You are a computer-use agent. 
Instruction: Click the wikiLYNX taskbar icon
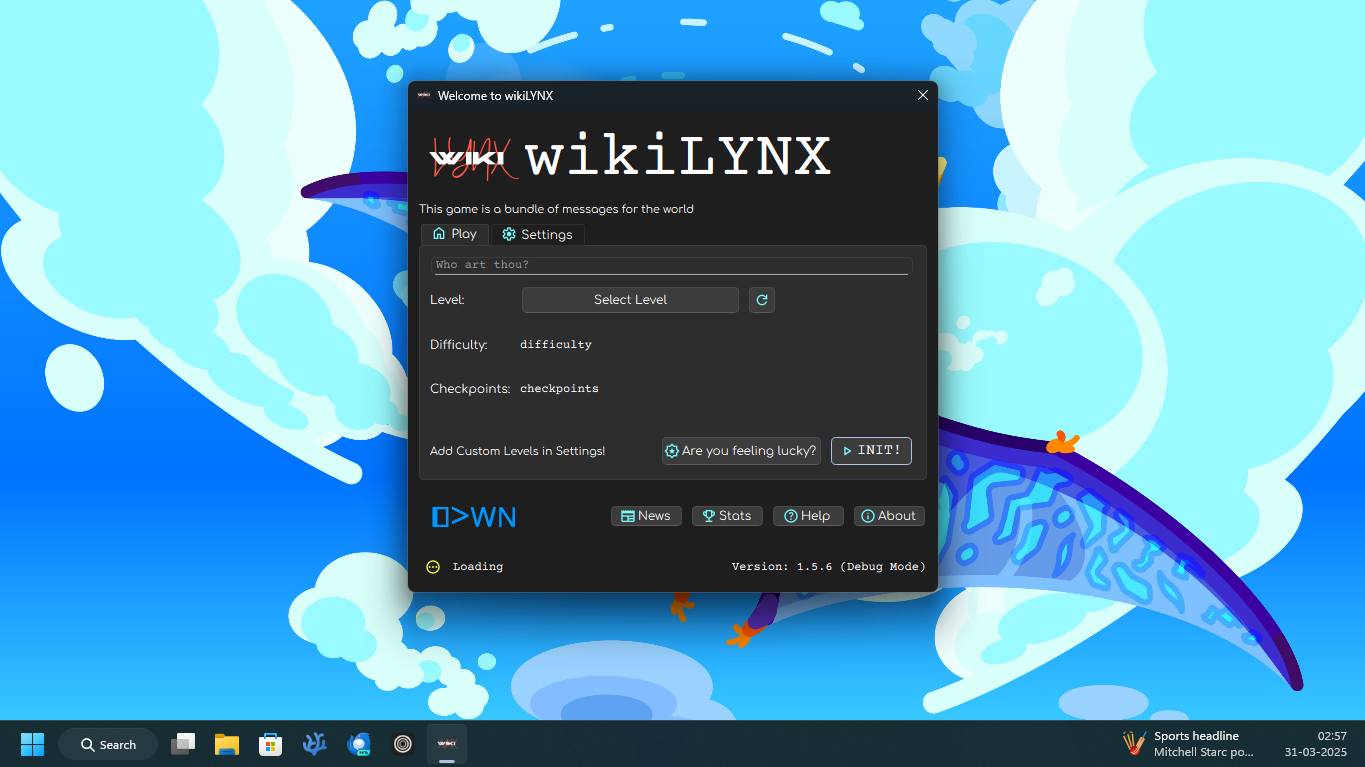(x=447, y=744)
